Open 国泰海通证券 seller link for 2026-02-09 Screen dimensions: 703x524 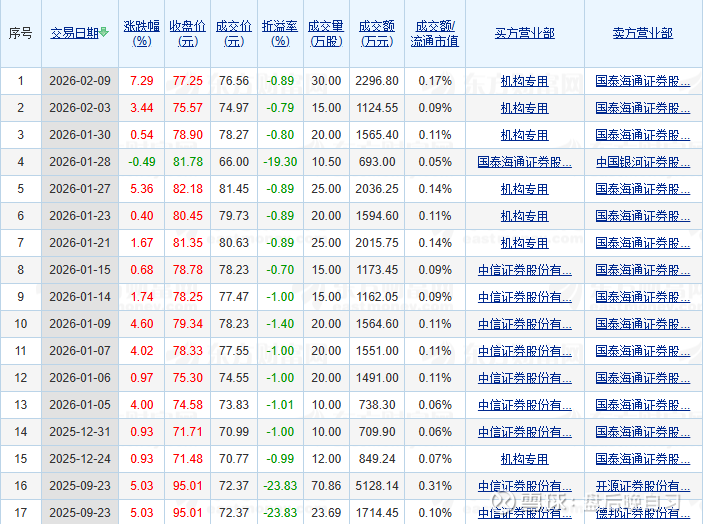click(642, 81)
